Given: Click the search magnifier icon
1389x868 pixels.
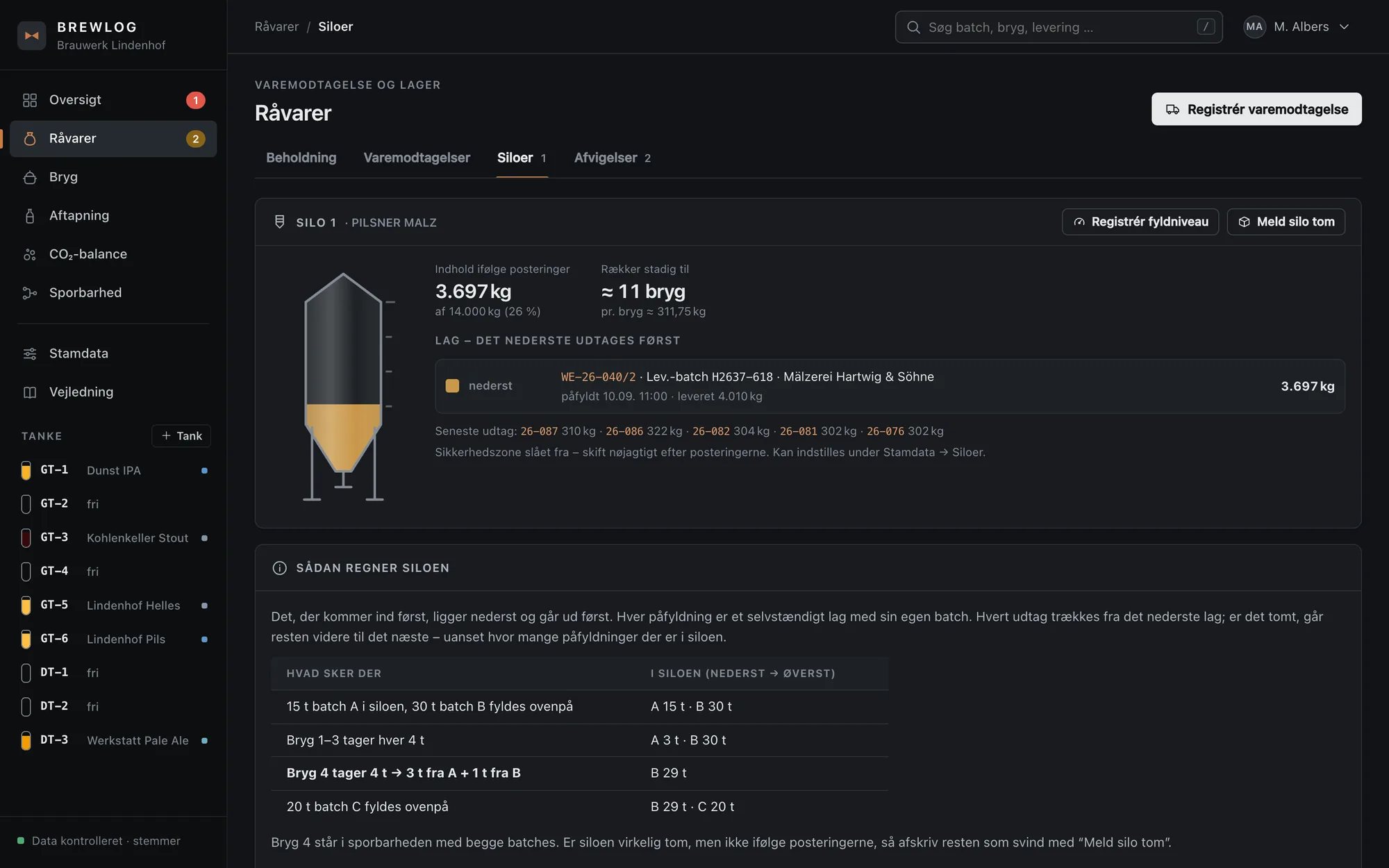Looking at the screenshot, I should 913,27.
